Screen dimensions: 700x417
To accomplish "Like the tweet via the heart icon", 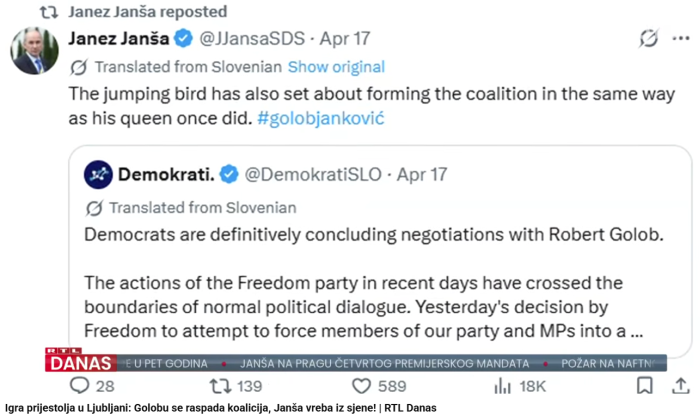I will (x=364, y=386).
